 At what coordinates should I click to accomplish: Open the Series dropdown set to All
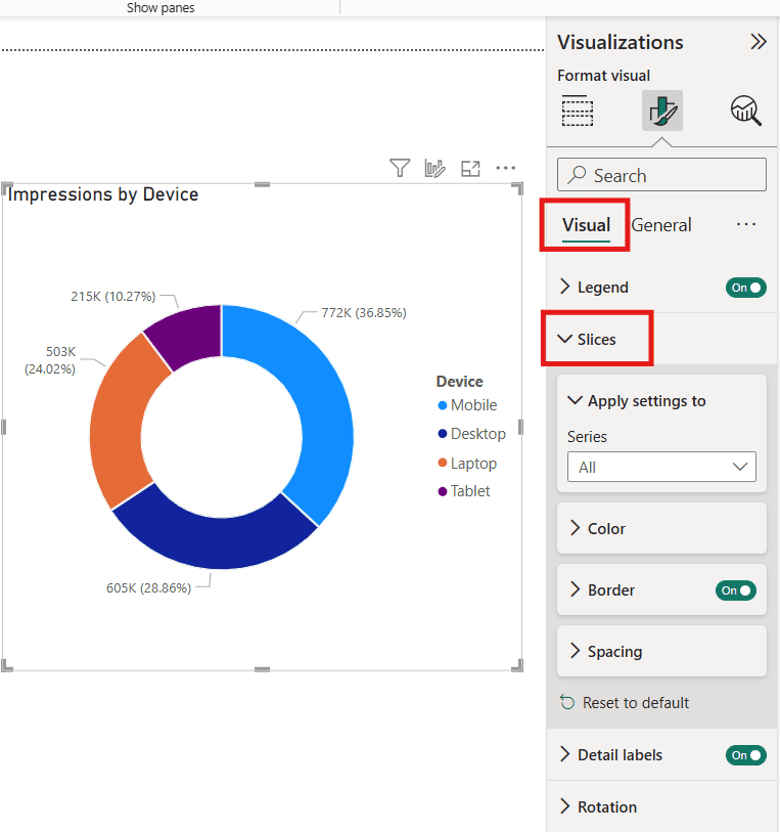(661, 467)
